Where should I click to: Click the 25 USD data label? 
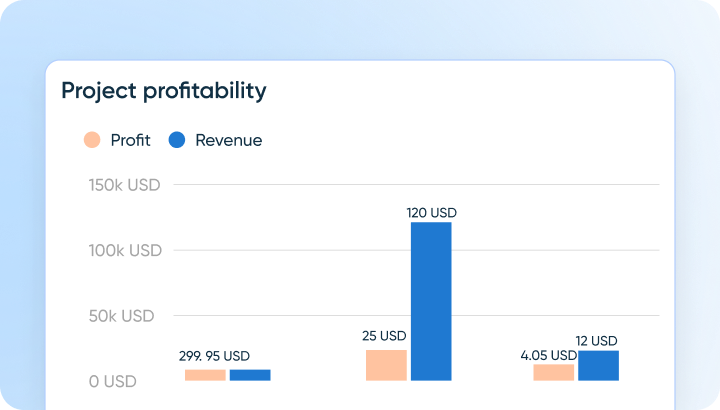pos(384,336)
